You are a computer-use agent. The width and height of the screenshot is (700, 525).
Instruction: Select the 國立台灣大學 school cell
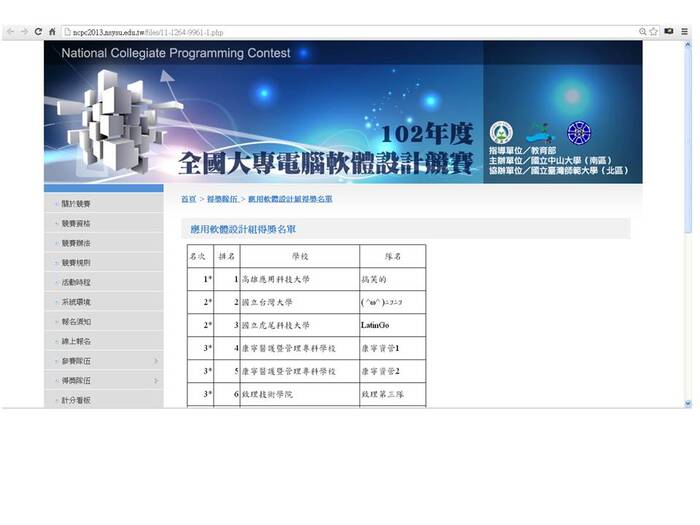point(300,302)
